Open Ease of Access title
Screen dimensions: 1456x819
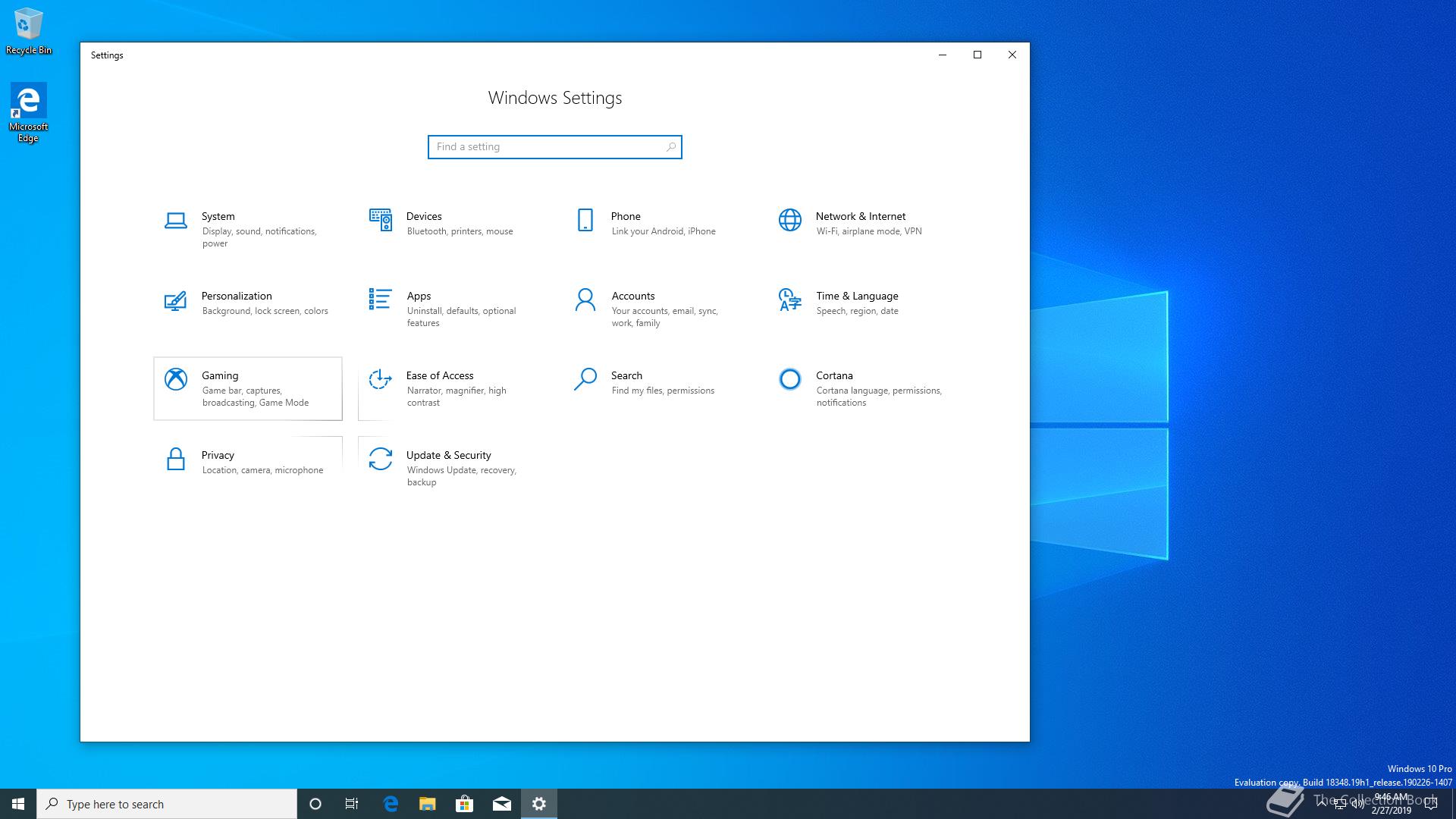coord(440,375)
